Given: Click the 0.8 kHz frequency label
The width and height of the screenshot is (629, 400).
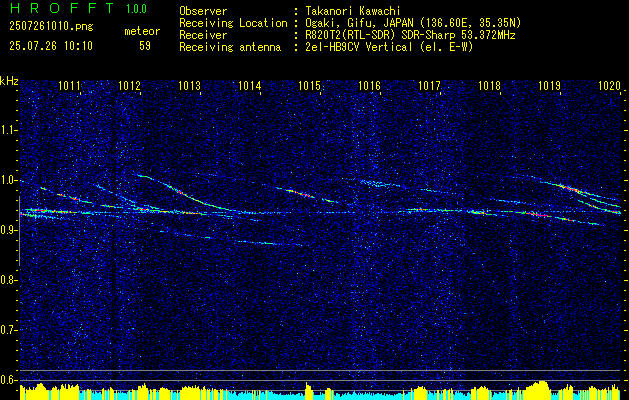Looking at the screenshot, I should click(7, 280).
